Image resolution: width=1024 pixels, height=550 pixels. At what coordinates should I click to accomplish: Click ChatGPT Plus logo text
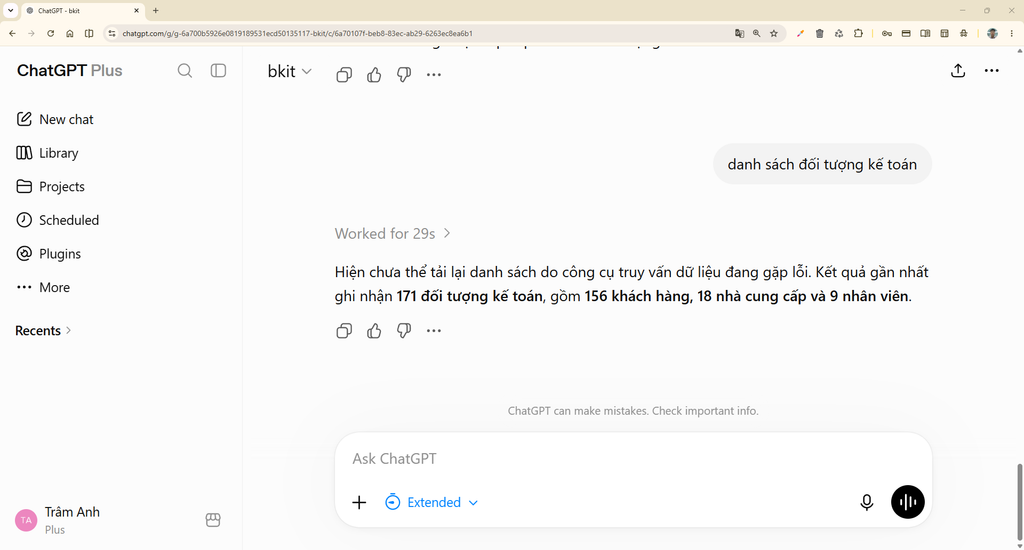click(69, 71)
